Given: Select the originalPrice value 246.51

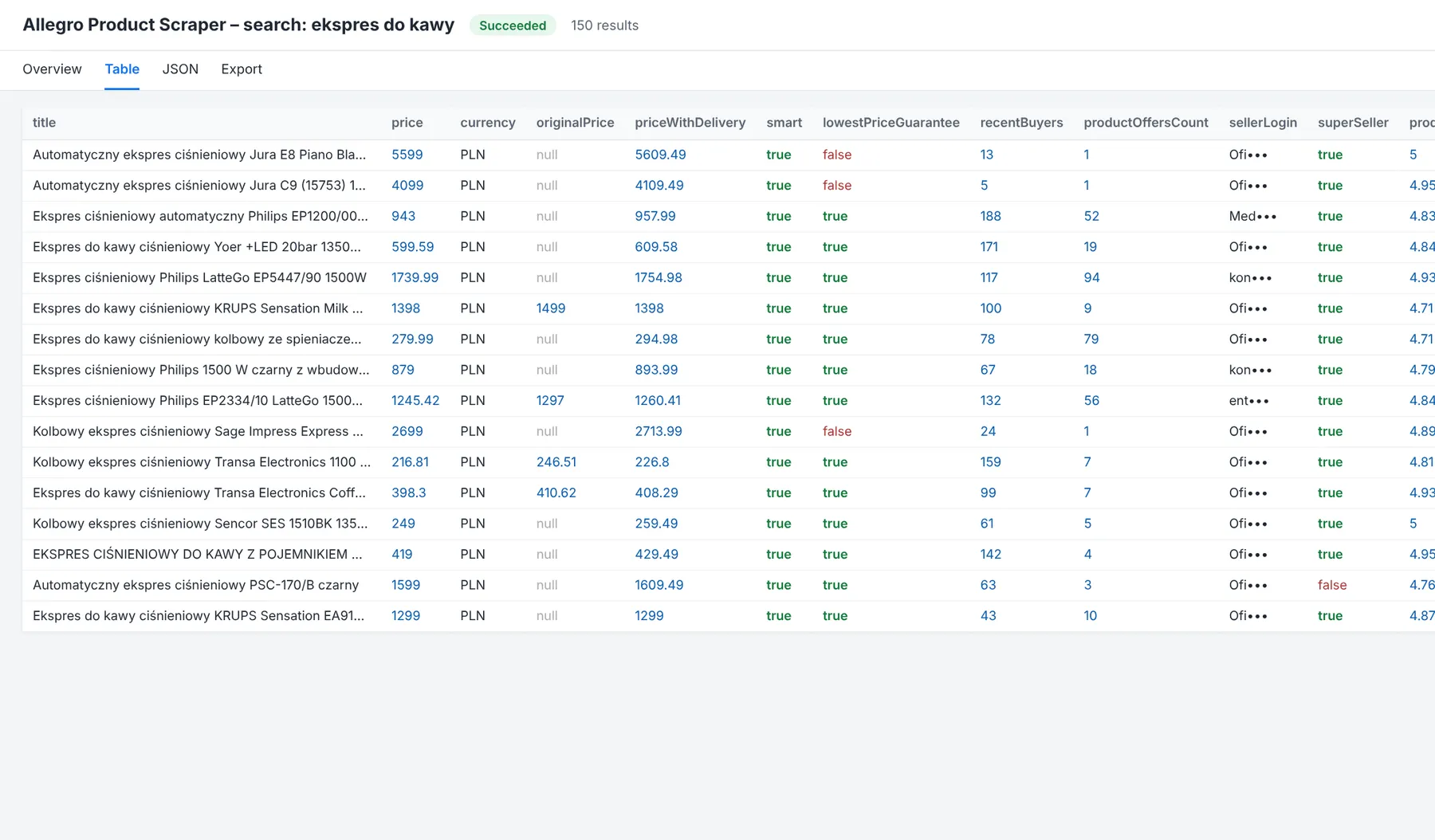Looking at the screenshot, I should (x=556, y=462).
